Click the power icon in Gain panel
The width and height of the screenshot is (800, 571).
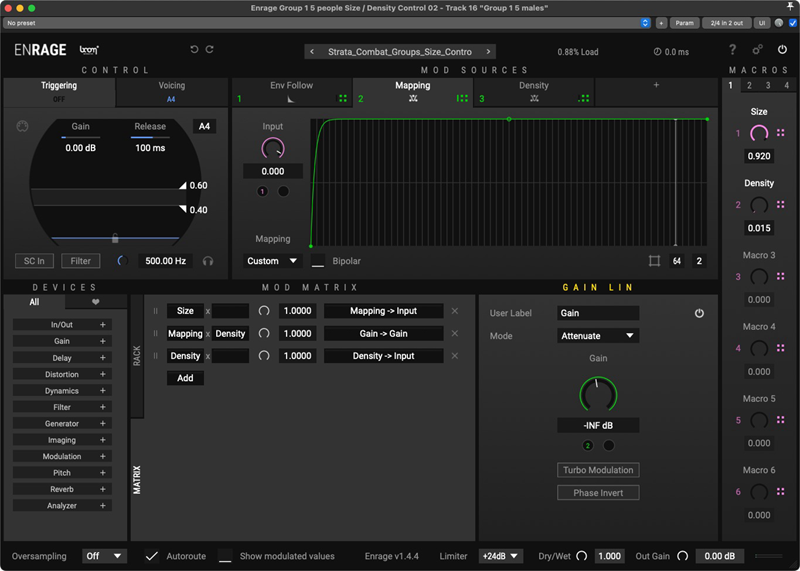click(699, 313)
